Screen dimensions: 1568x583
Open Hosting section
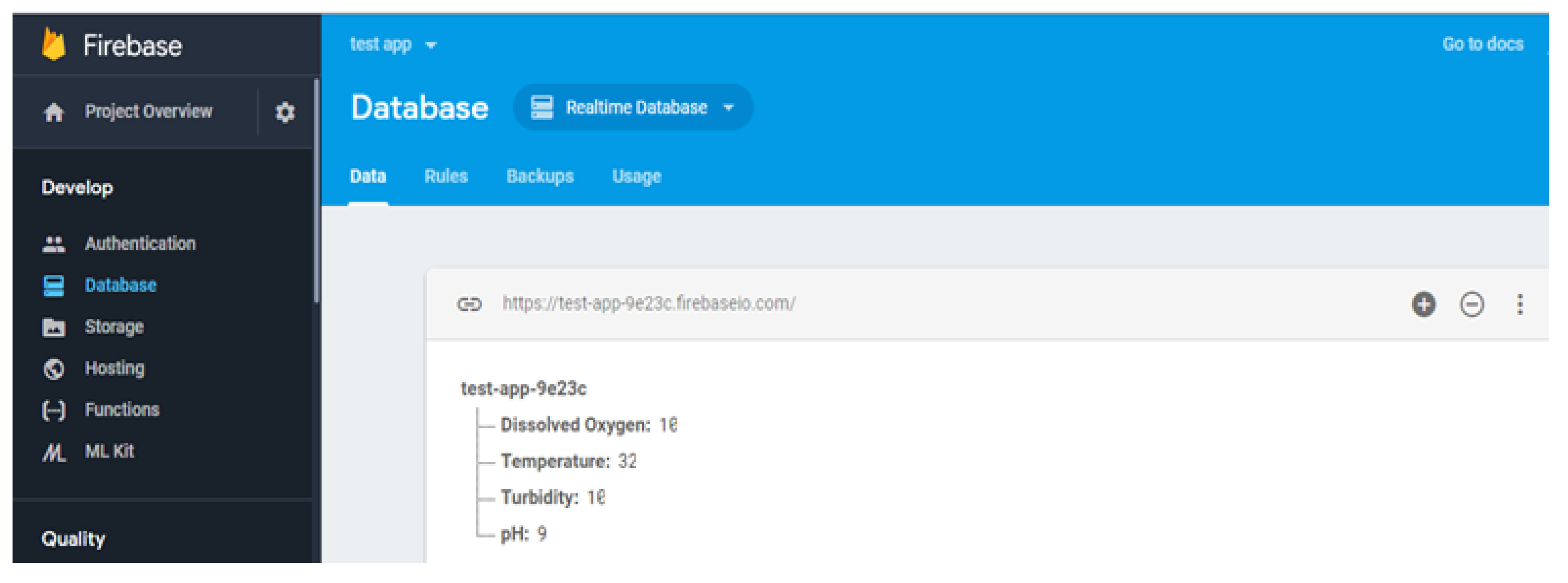[x=114, y=368]
